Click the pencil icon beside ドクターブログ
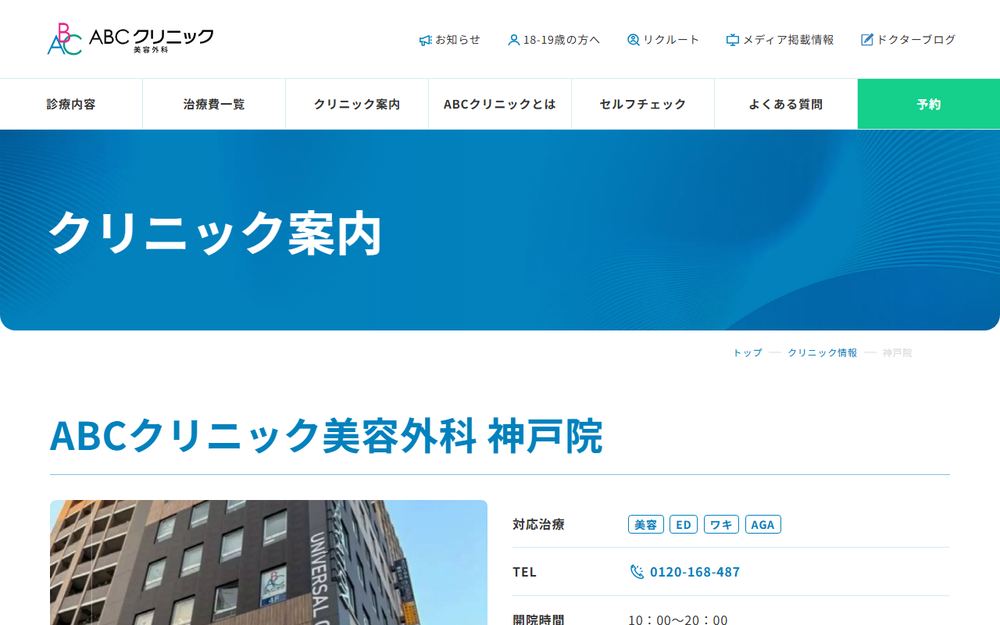 point(867,40)
